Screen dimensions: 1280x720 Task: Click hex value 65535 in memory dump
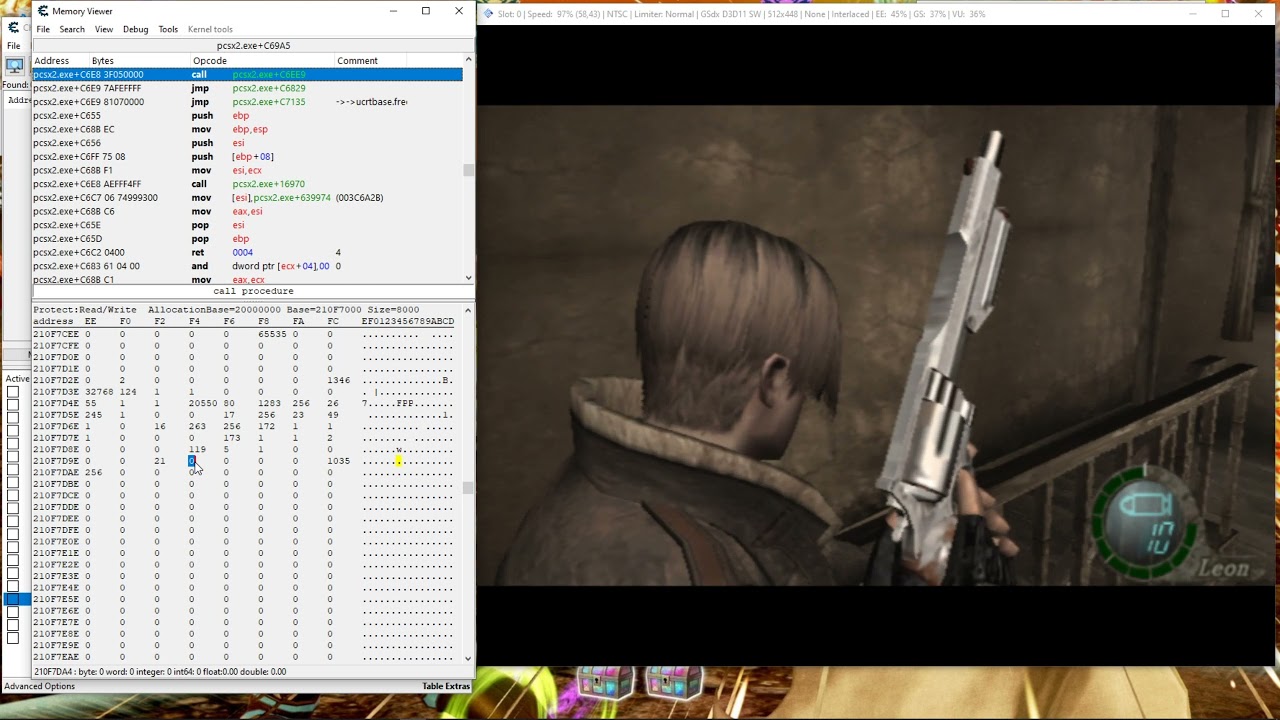click(x=272, y=334)
